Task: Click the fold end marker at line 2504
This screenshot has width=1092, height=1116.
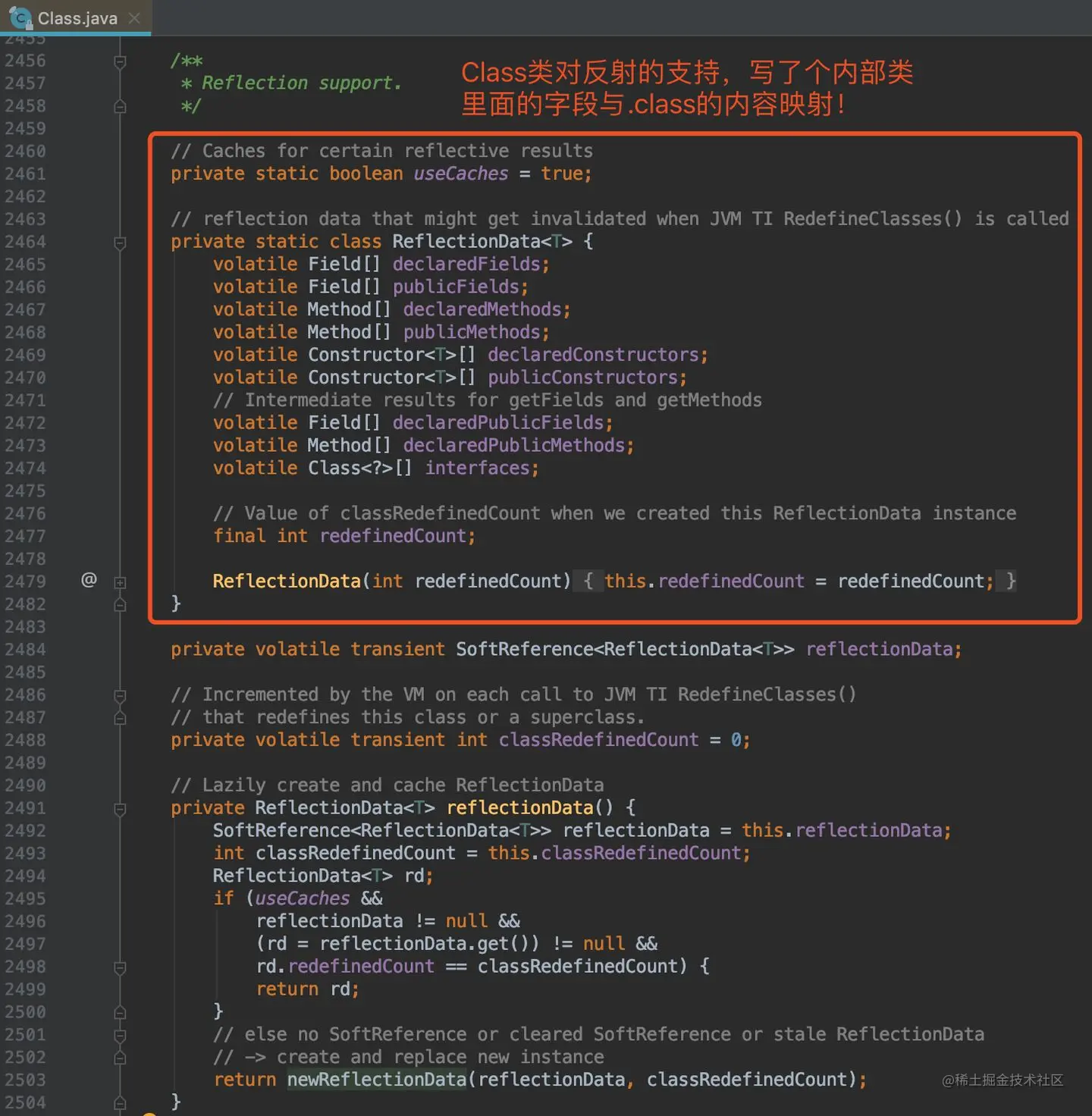Action: pos(120,1103)
